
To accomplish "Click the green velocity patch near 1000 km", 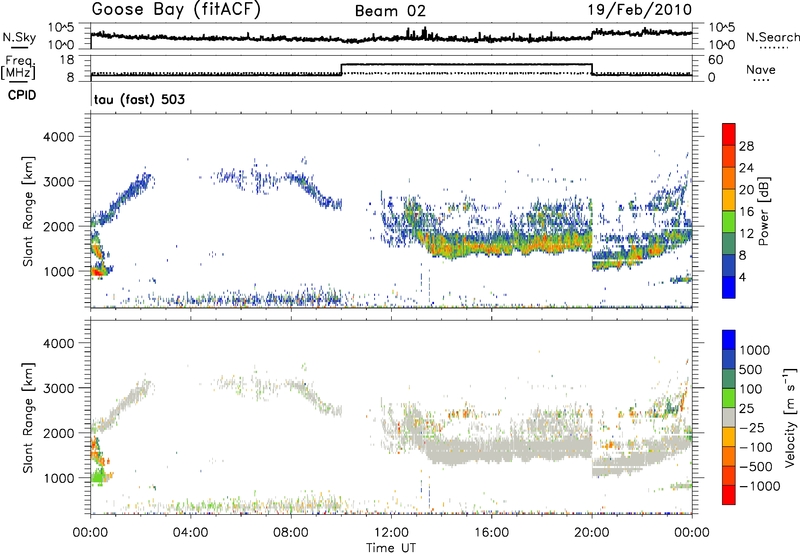I will pyautogui.click(x=98, y=477).
